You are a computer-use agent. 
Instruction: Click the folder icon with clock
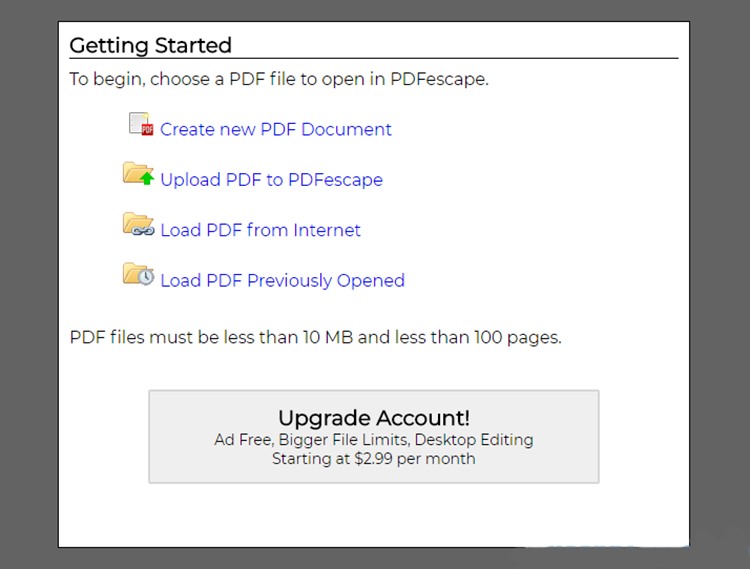coord(138,274)
